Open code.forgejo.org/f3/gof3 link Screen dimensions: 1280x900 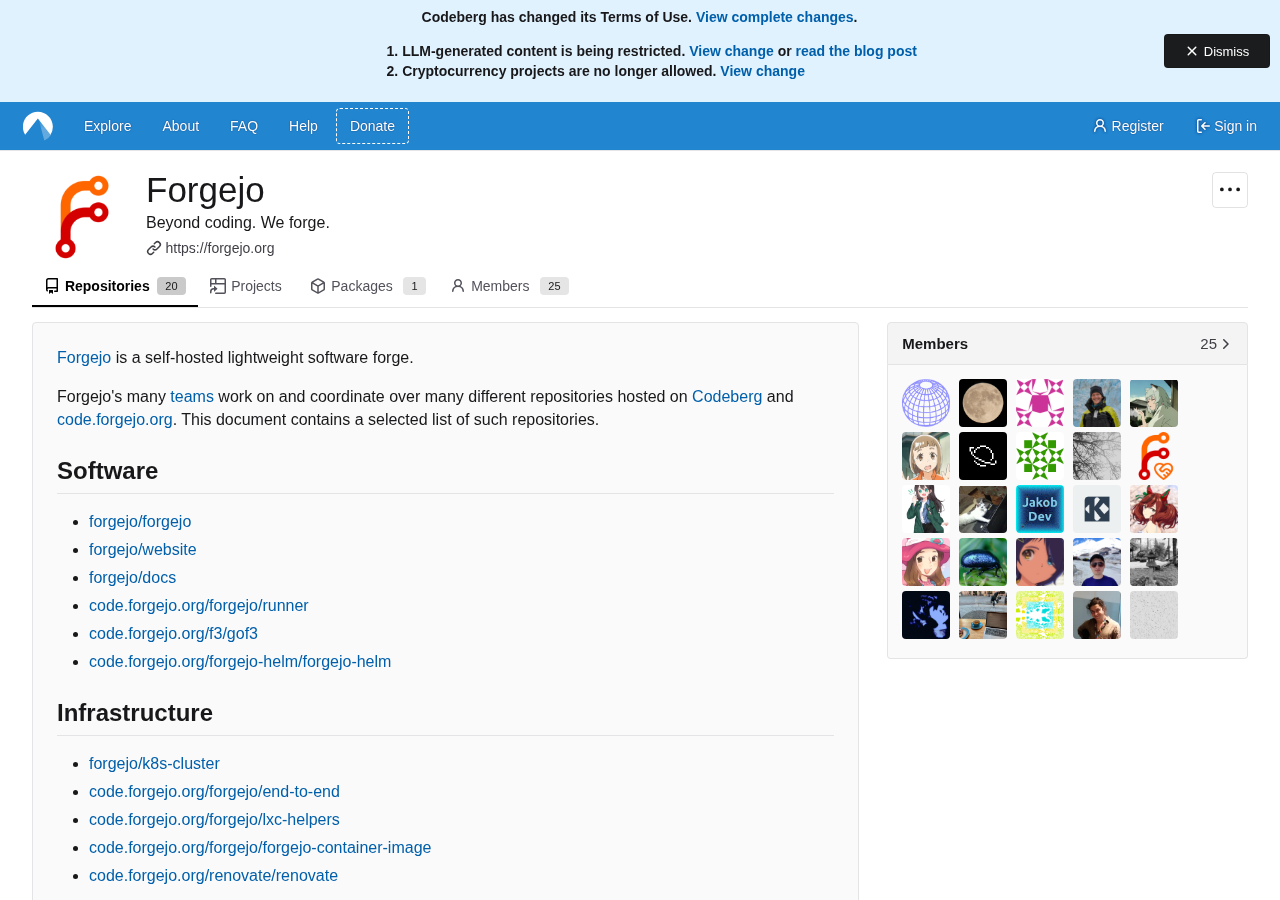coord(173,633)
